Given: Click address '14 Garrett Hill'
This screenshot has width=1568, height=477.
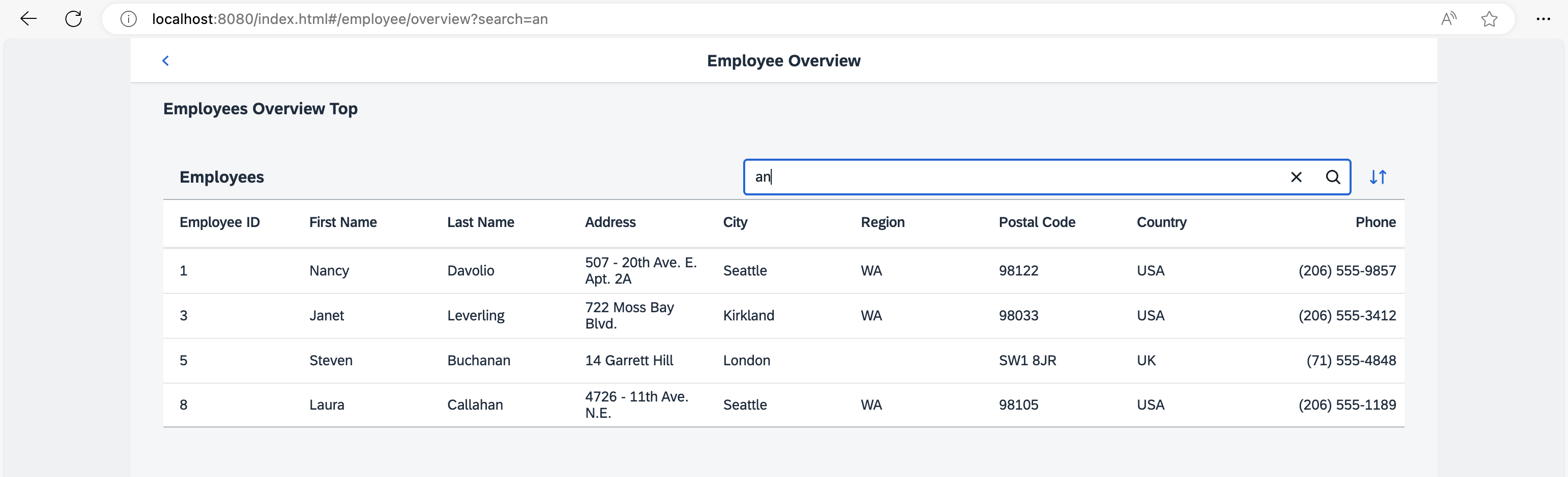Looking at the screenshot, I should click(x=629, y=360).
